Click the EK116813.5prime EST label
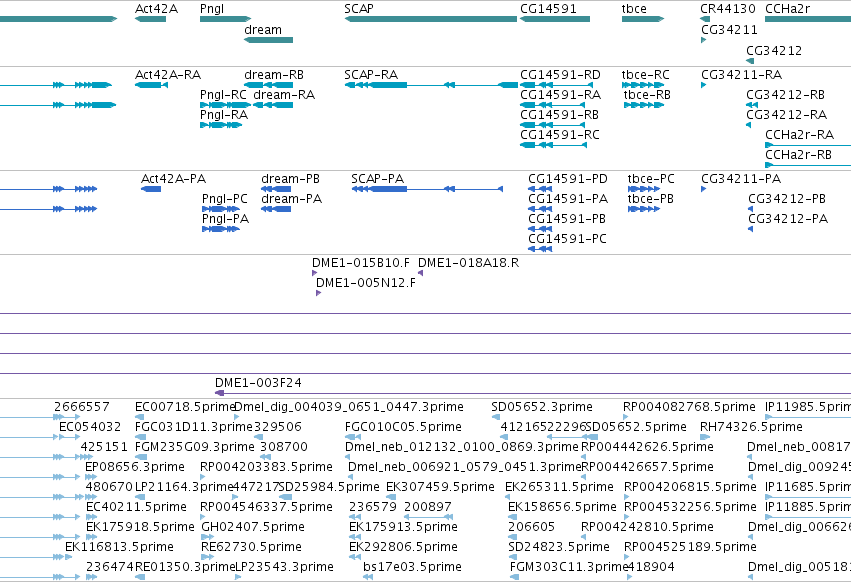The width and height of the screenshot is (851, 582). tap(119, 547)
